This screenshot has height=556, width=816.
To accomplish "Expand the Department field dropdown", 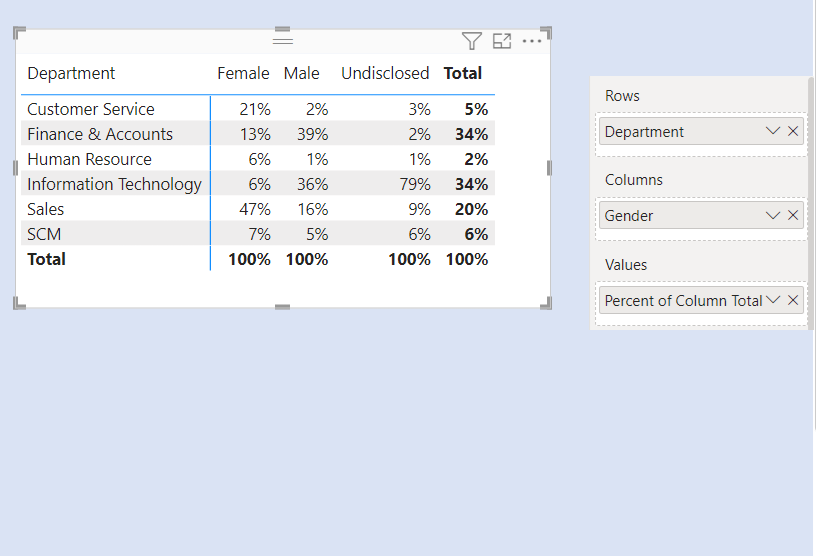I will coord(772,131).
